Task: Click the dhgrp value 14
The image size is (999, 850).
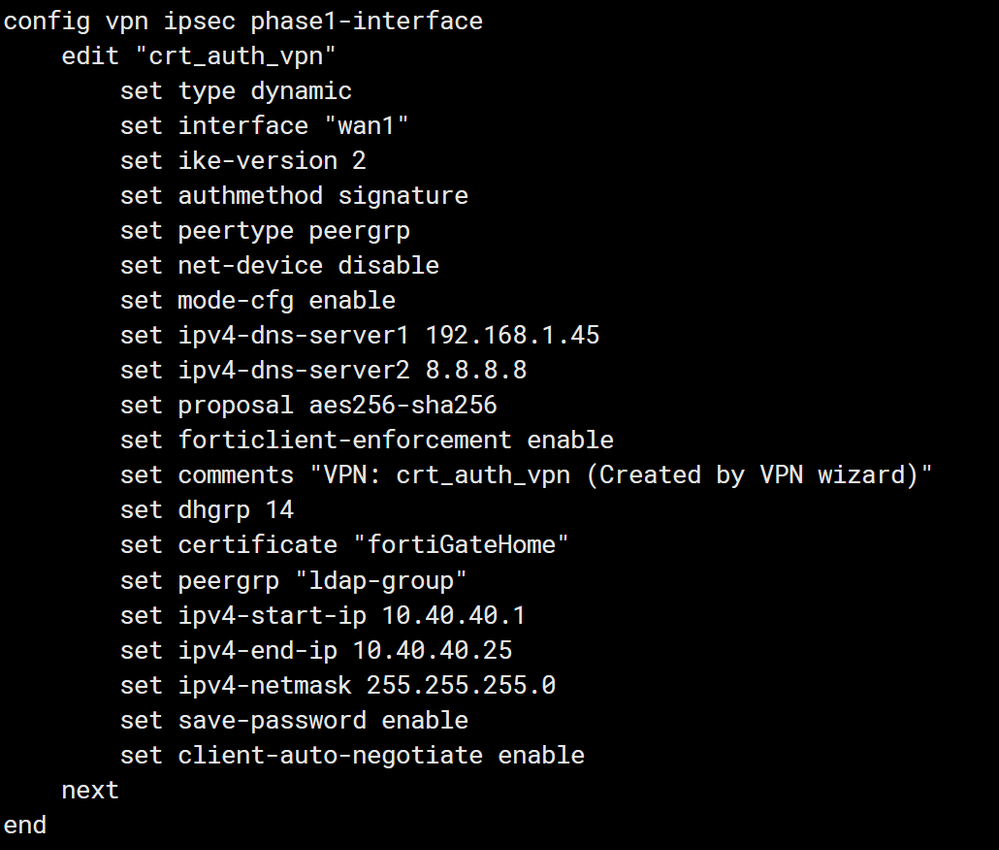Action: pos(279,511)
